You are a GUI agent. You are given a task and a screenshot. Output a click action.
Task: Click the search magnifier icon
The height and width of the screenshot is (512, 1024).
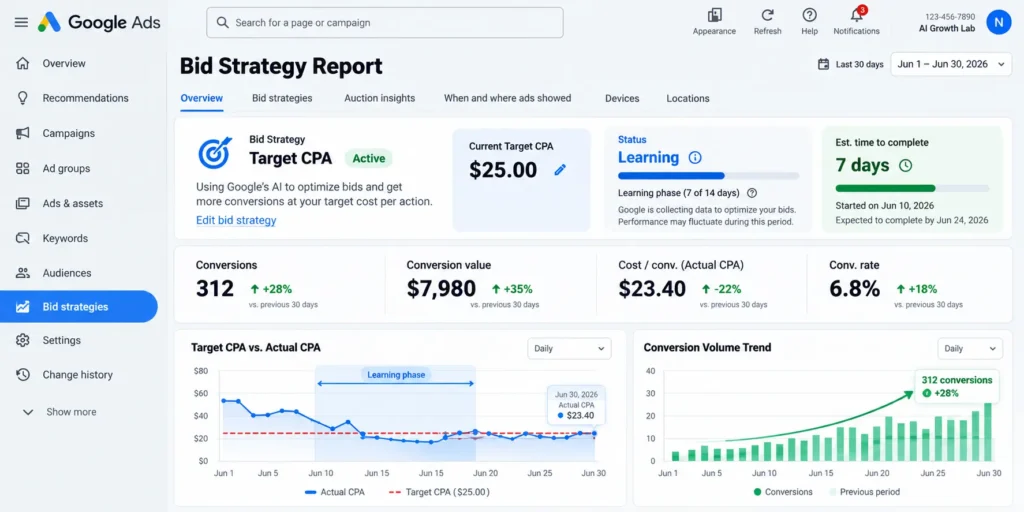click(x=223, y=23)
